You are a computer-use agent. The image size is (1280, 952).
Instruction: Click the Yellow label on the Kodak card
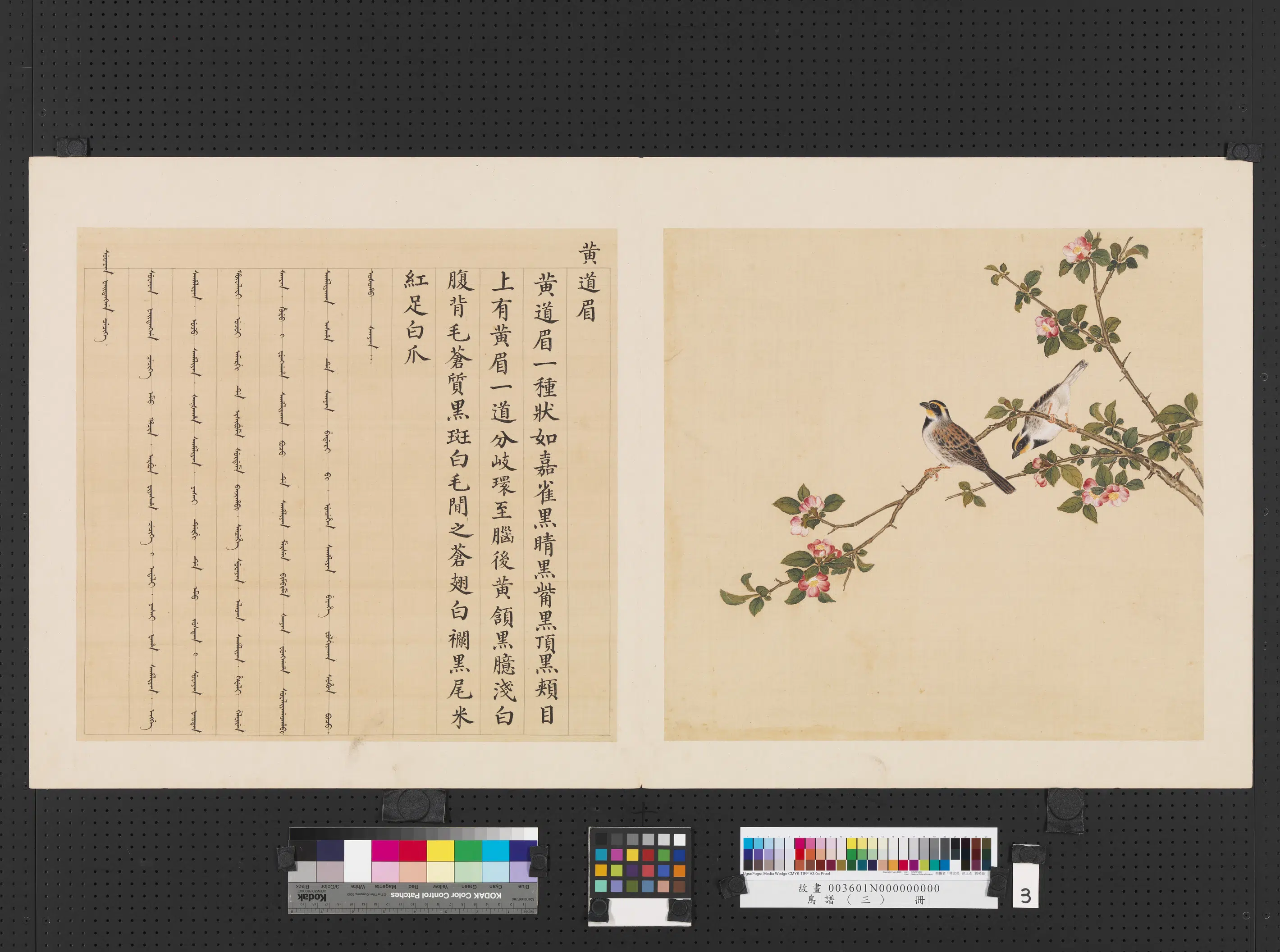click(x=441, y=887)
